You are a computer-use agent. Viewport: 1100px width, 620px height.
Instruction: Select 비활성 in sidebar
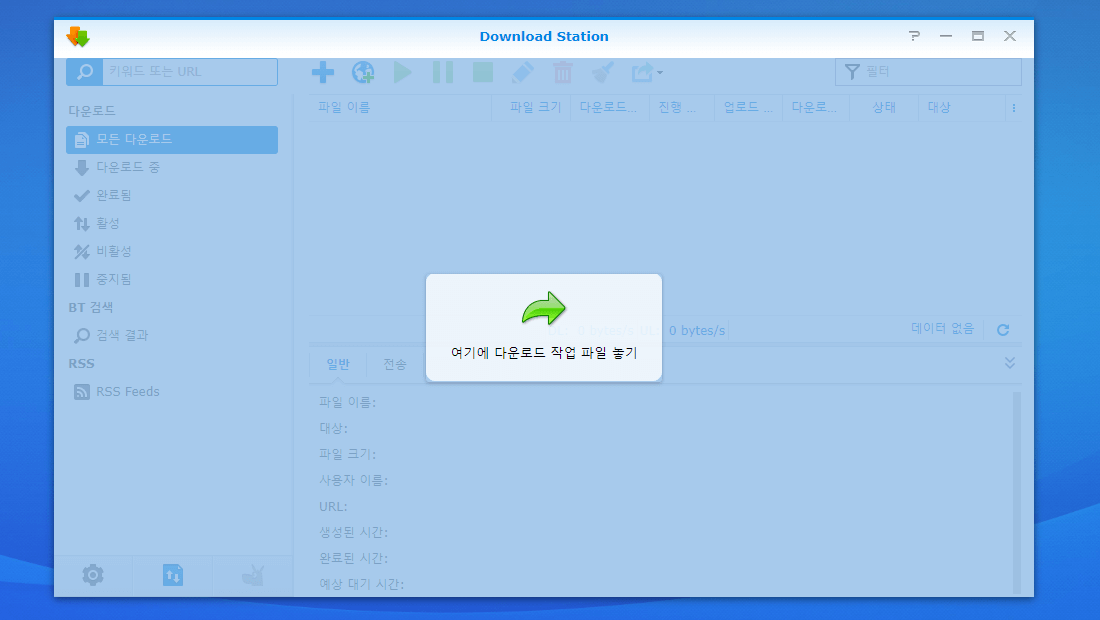coord(172,252)
